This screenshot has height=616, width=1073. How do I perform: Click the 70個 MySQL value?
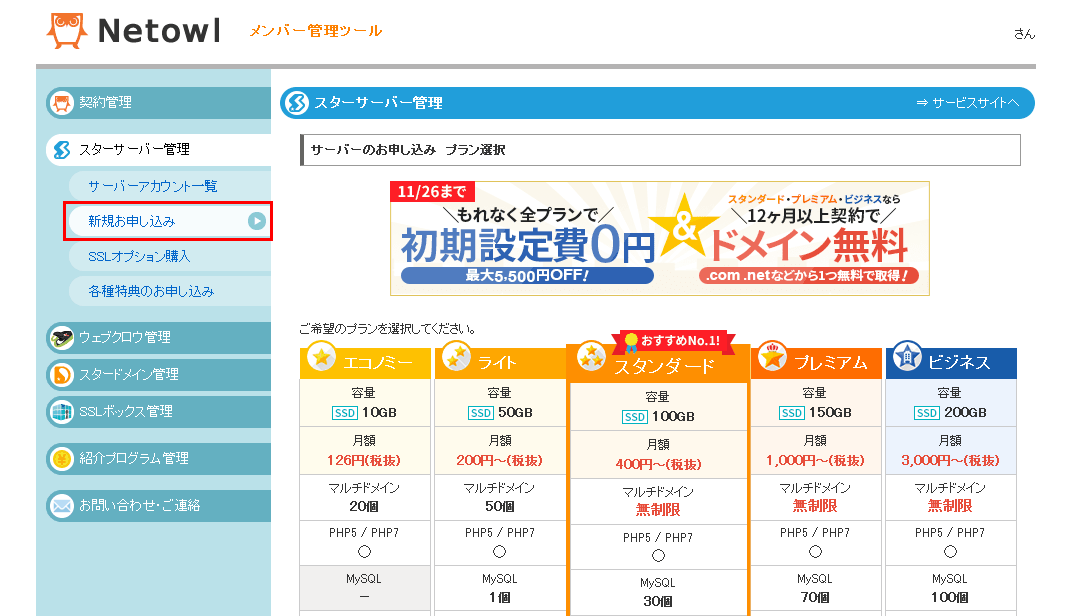click(x=815, y=598)
